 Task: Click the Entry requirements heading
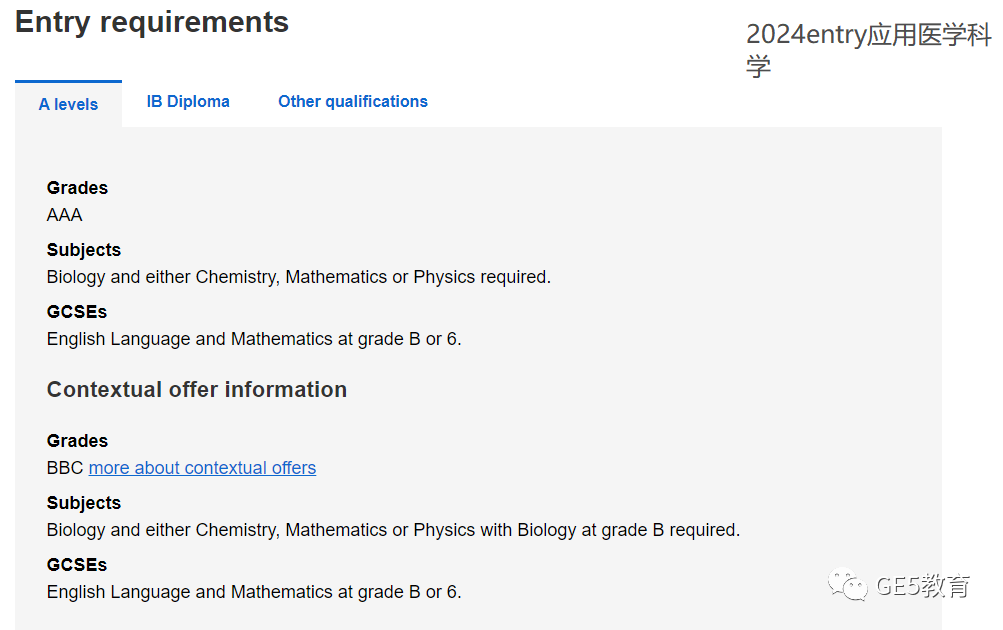152,22
